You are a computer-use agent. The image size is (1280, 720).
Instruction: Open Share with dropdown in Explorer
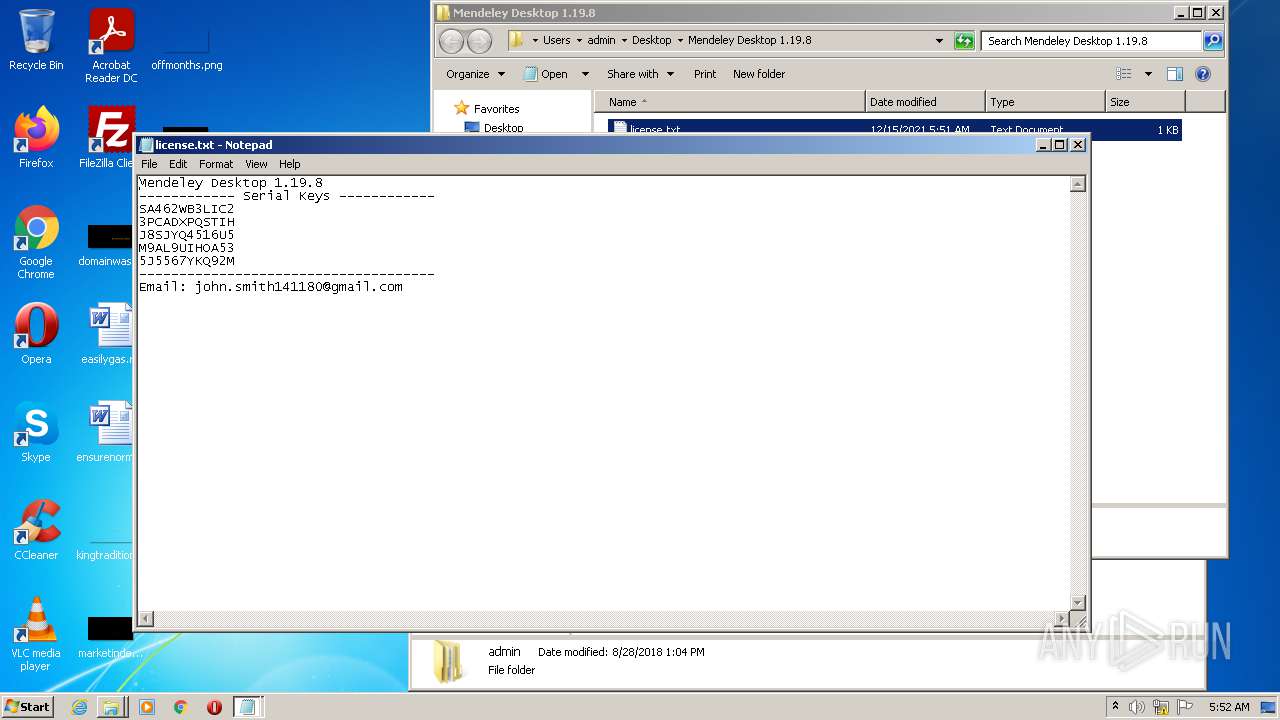[640, 74]
